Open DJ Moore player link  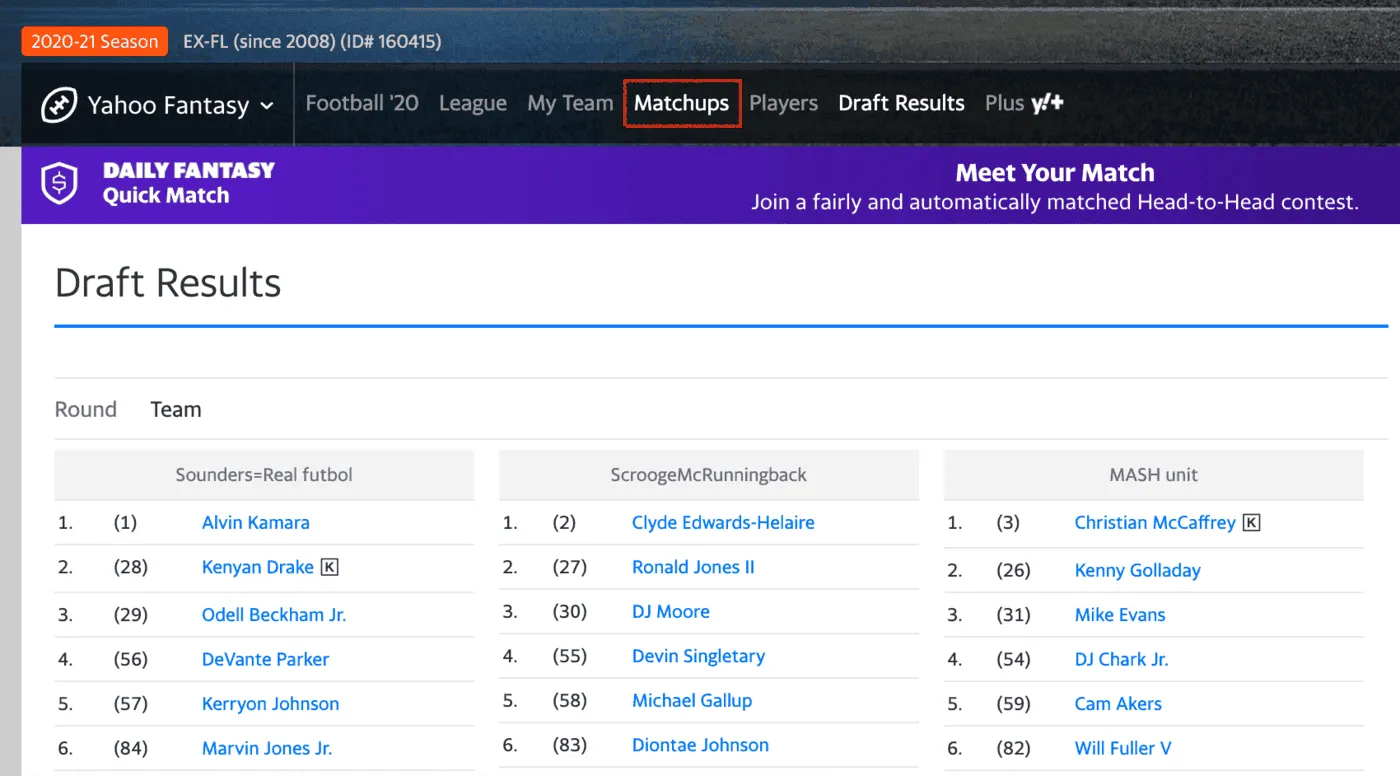(671, 611)
